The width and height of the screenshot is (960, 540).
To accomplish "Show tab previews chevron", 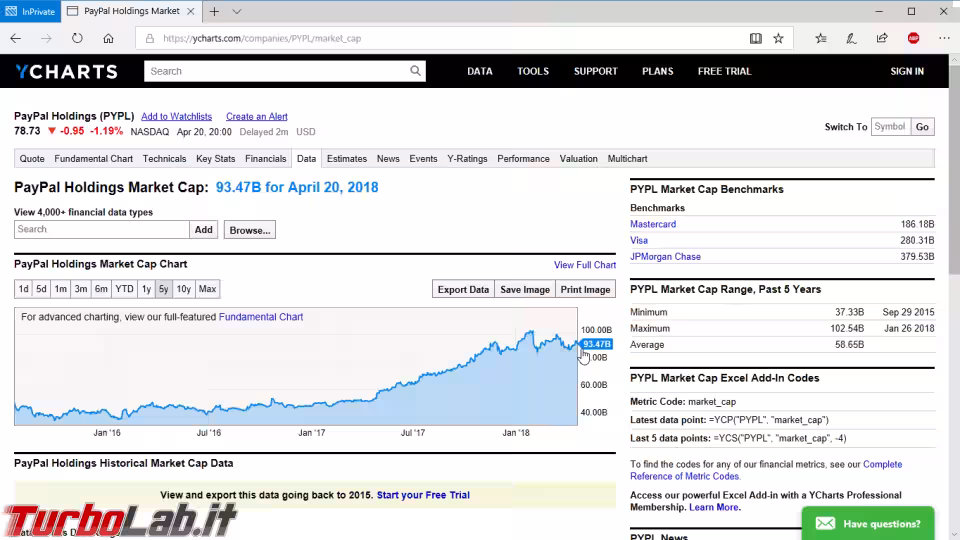I will (237, 11).
